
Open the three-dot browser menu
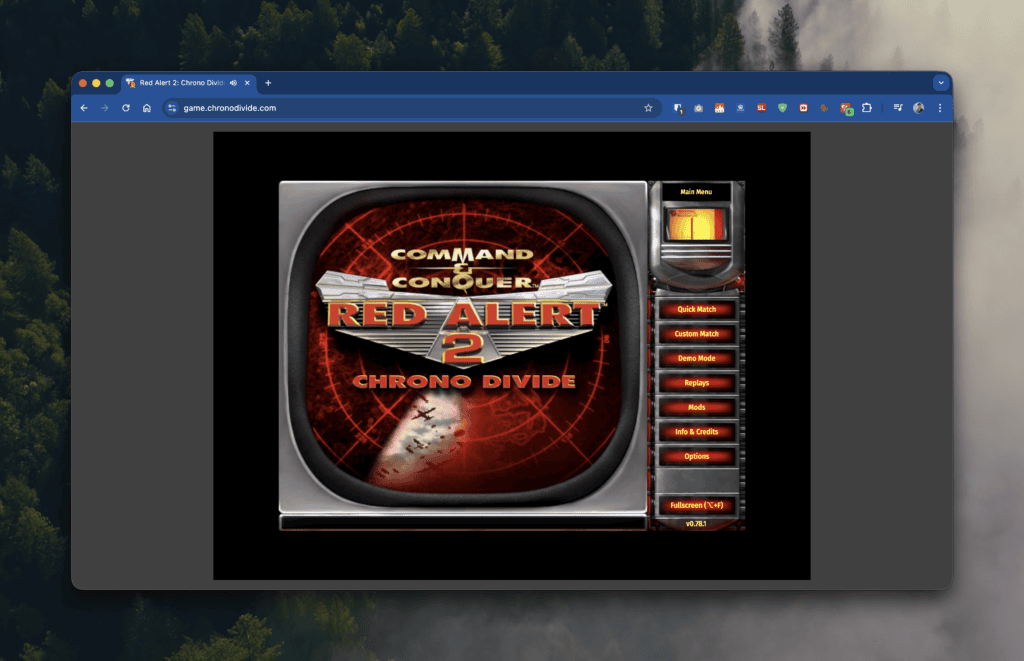pos(939,107)
